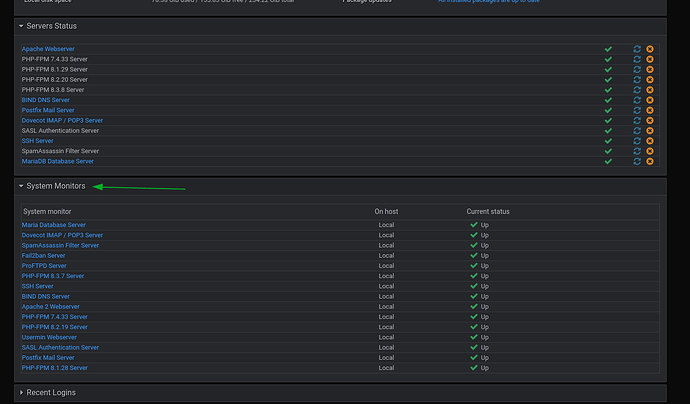The height and width of the screenshot is (404, 690).
Task: Click the green checkmark for Apache Webserver
Action: pyautogui.click(x=608, y=49)
